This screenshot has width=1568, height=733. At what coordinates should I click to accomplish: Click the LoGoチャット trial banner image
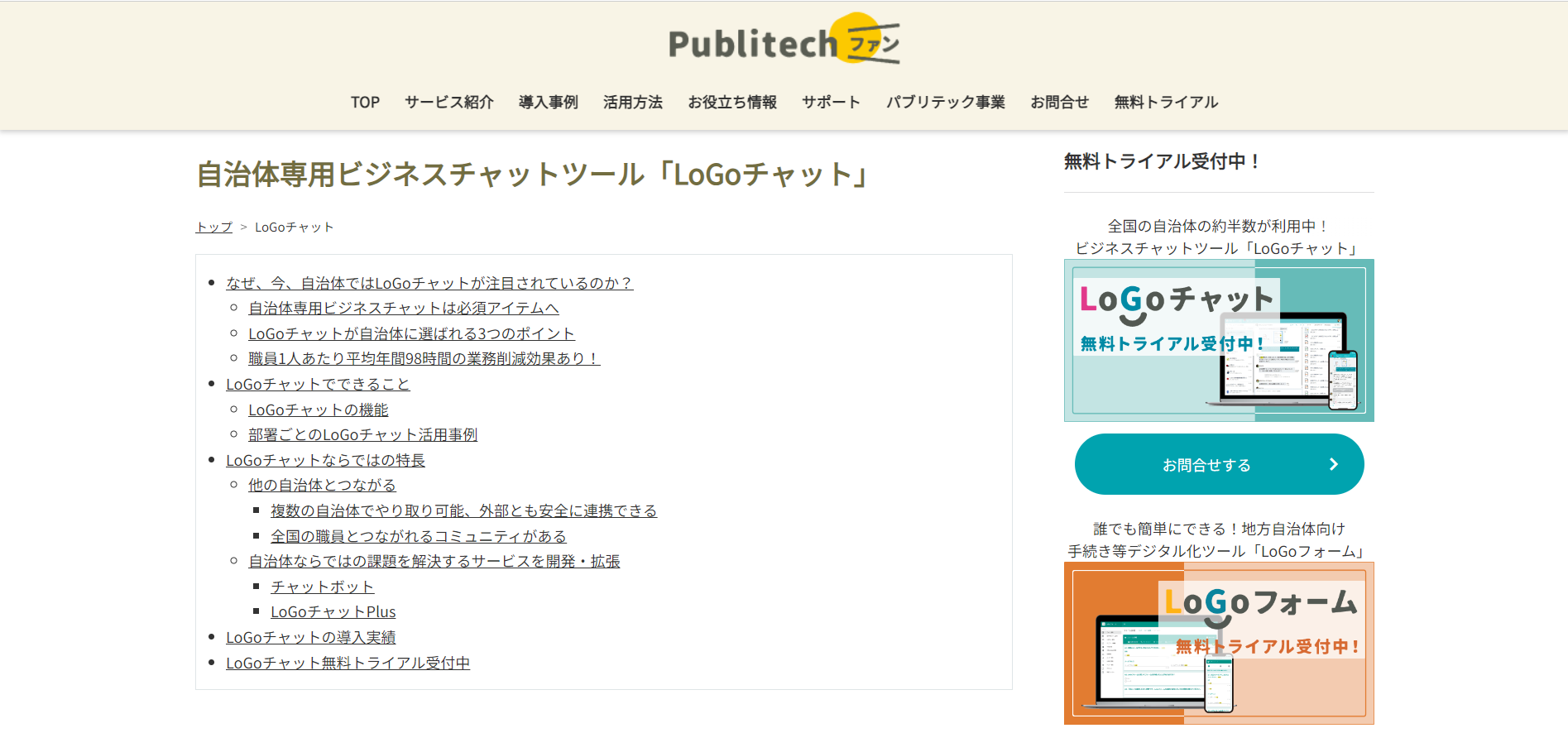pos(1219,340)
